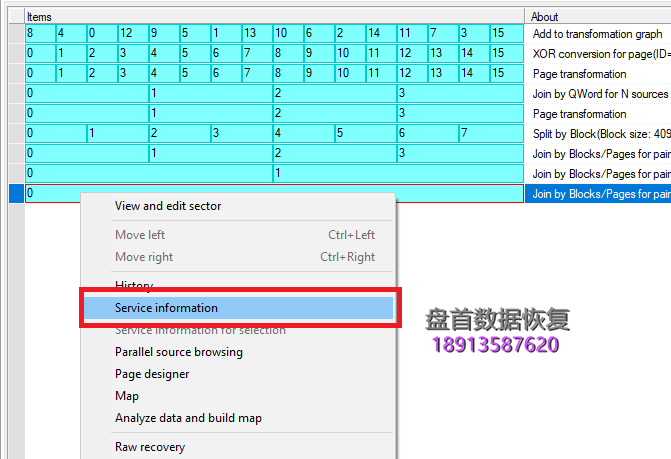671x459 pixels.
Task: Select Service information menu entry
Action: (x=166, y=308)
